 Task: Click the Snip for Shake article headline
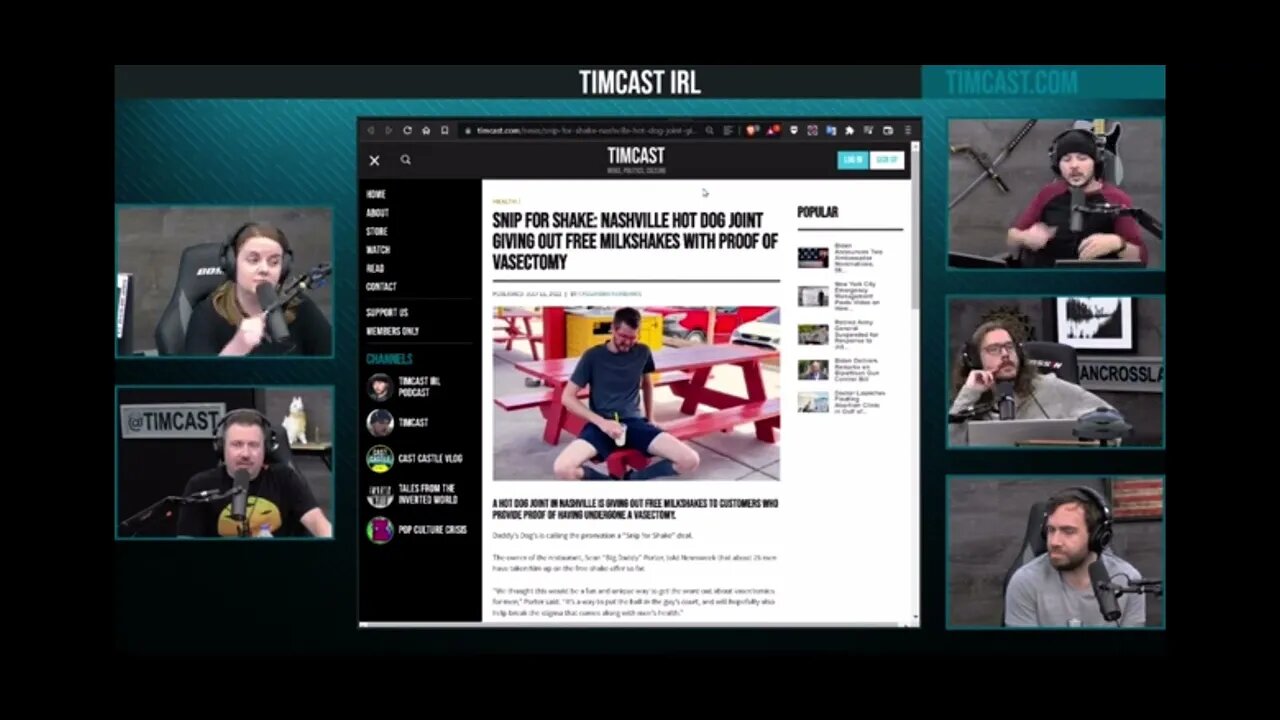(635, 241)
